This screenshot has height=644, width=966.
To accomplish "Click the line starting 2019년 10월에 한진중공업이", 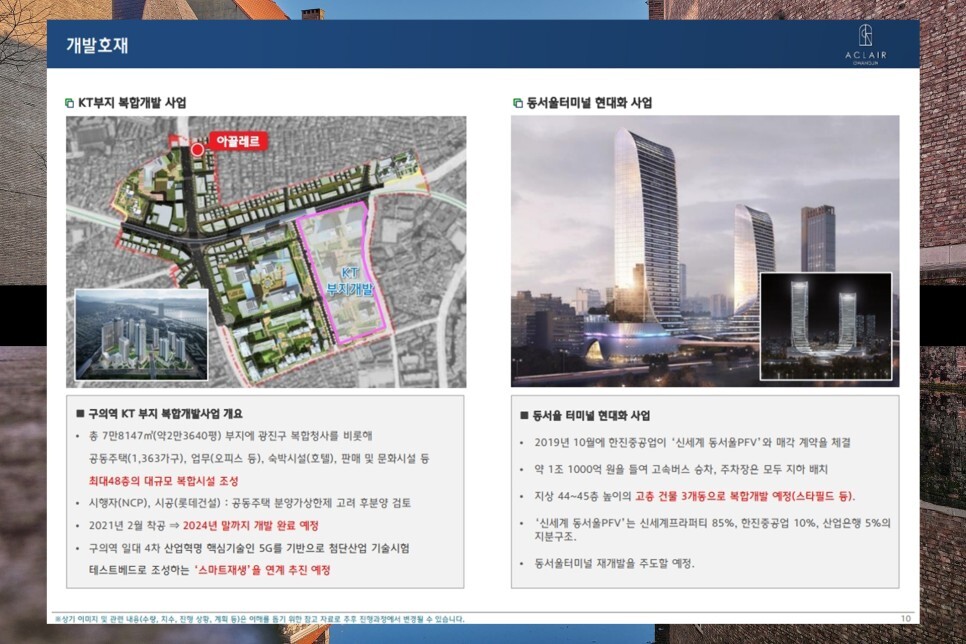I will pos(692,442).
